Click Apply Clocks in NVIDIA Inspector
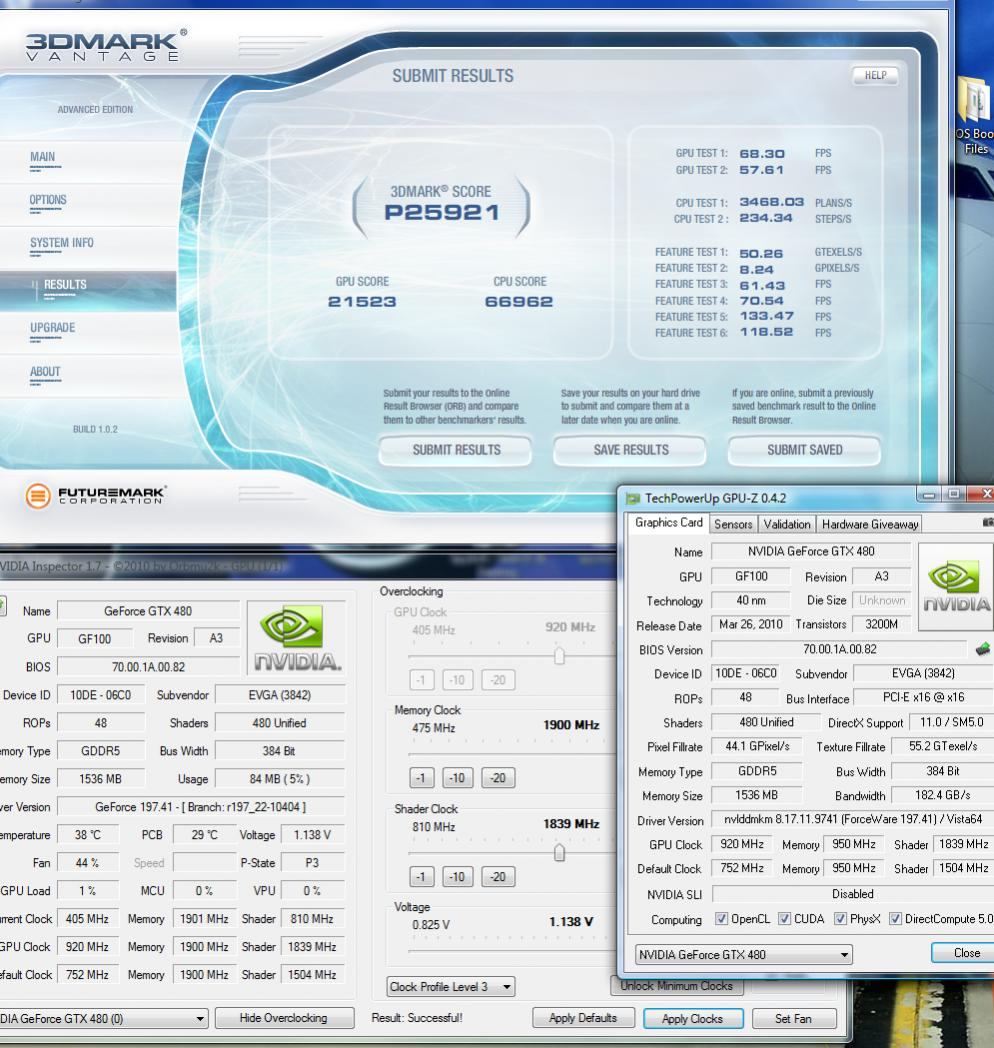The height and width of the screenshot is (1048, 994). tap(693, 1019)
